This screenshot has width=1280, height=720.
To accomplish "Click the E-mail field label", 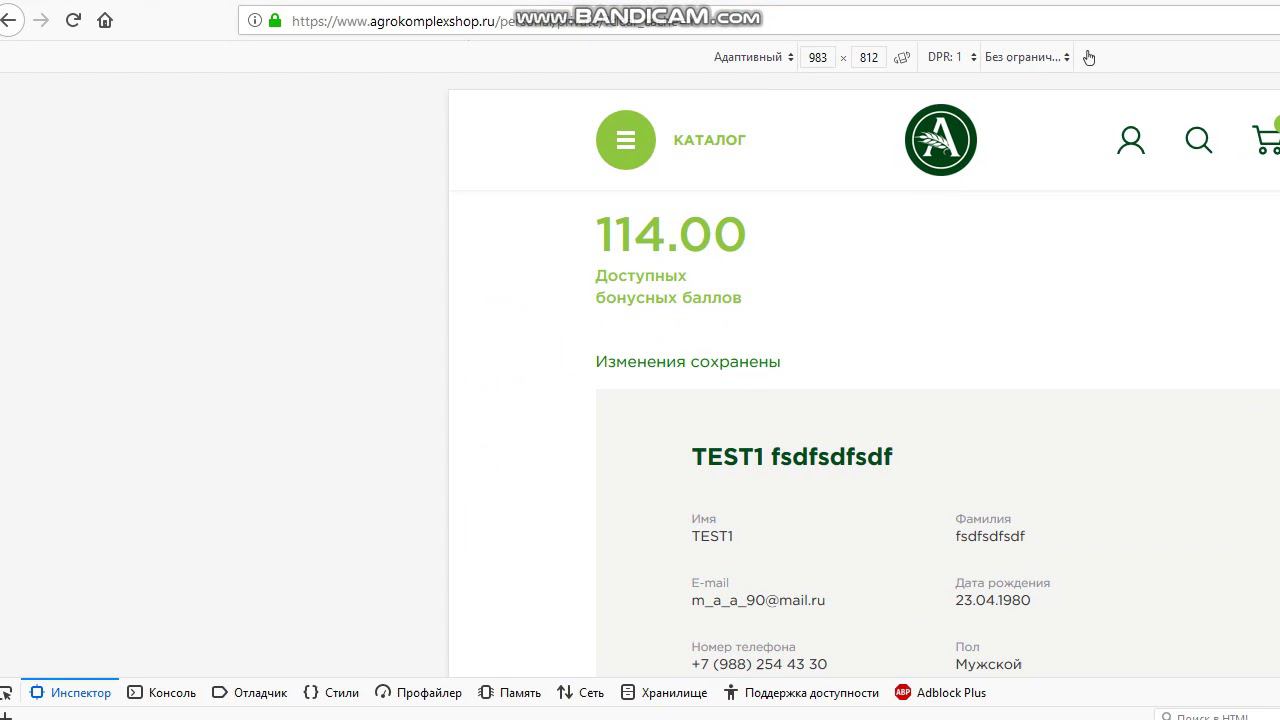I will (710, 583).
